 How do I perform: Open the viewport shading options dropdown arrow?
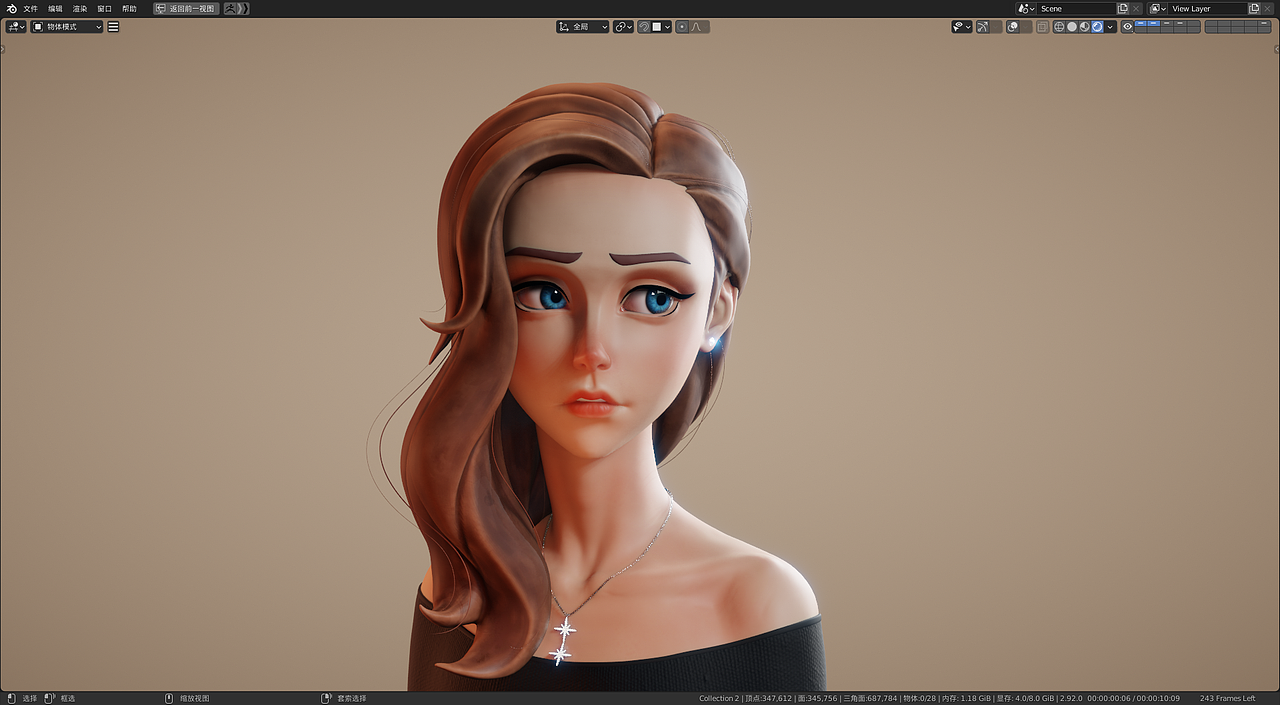coord(1110,26)
